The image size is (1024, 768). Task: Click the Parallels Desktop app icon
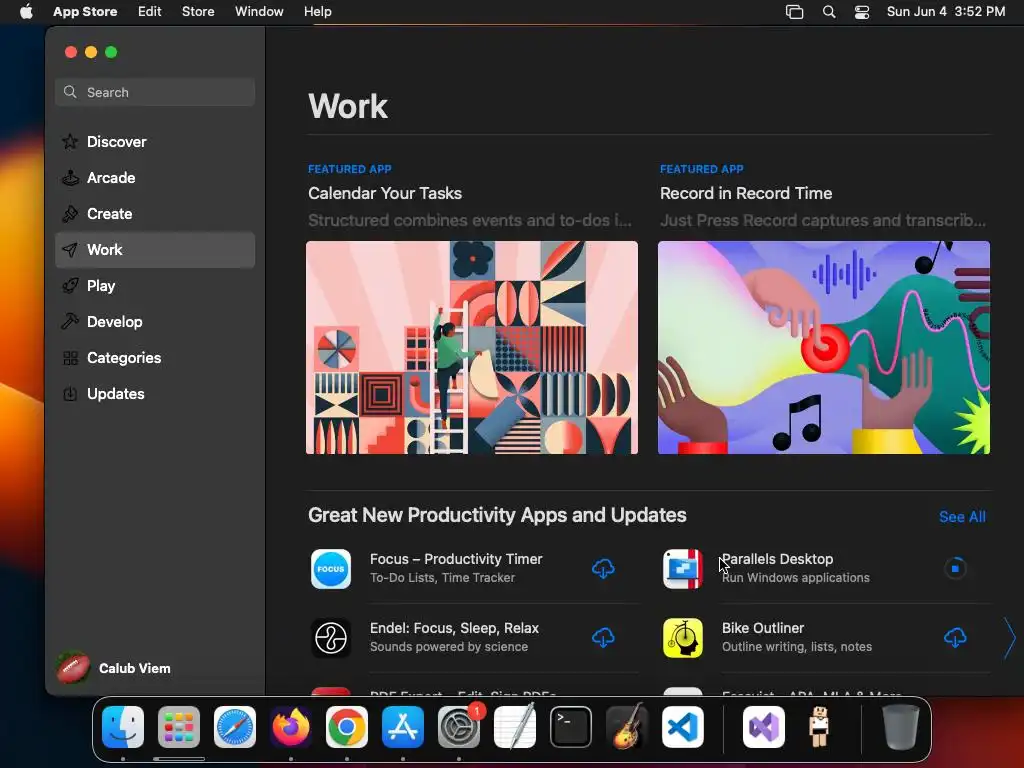tap(682, 569)
